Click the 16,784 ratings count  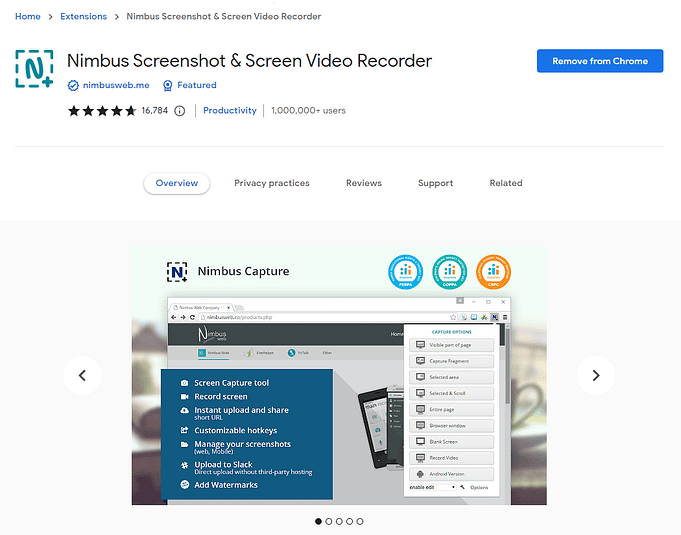click(155, 111)
